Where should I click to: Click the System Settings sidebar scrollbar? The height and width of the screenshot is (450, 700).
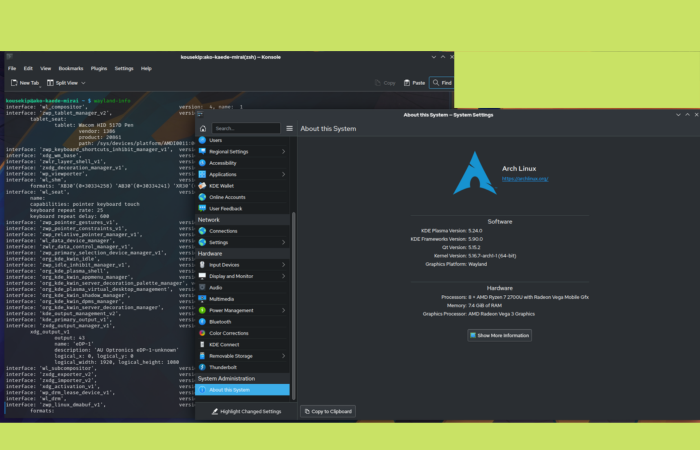(293, 305)
